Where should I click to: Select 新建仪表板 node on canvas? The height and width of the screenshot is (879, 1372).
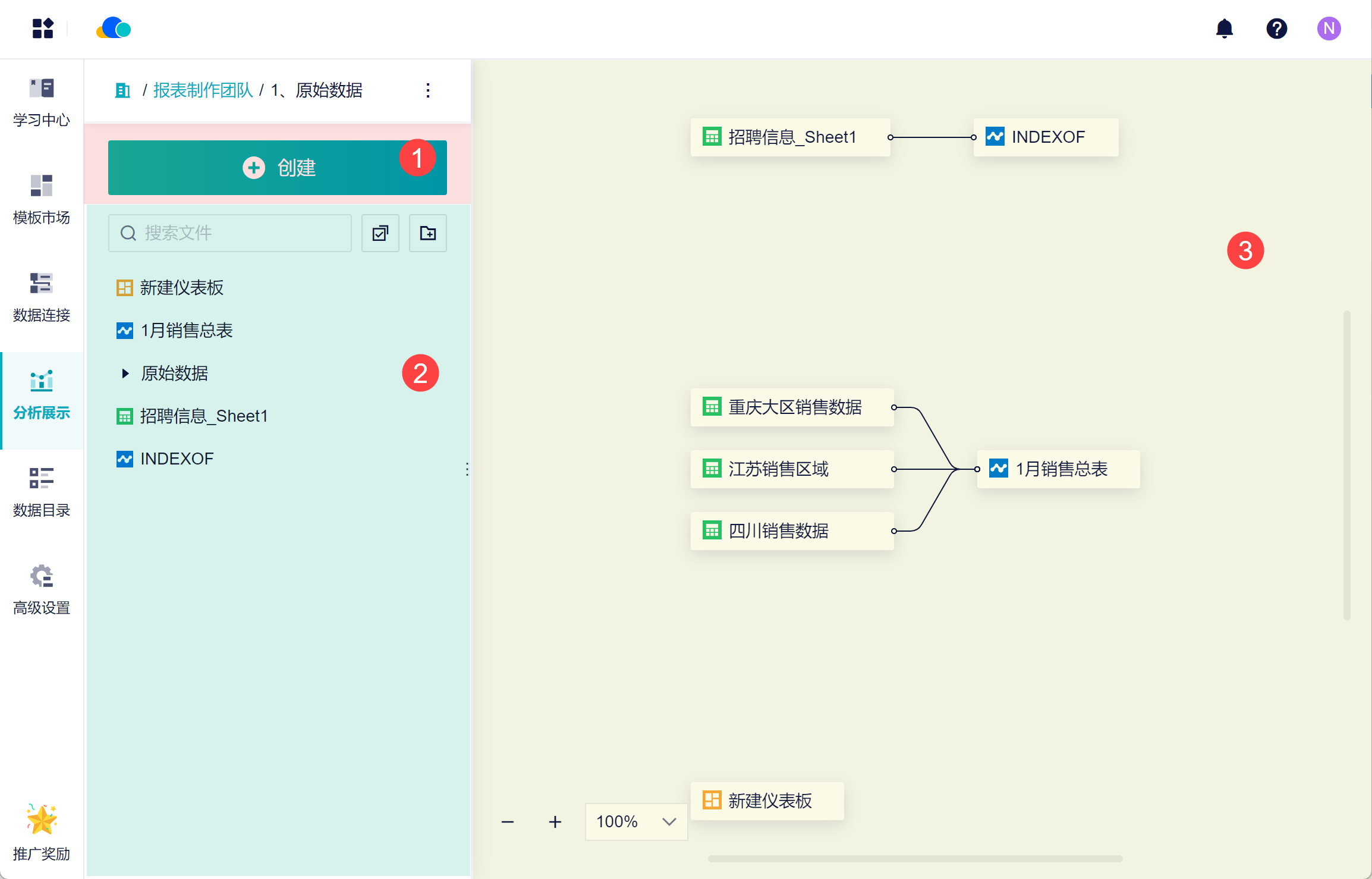[767, 801]
